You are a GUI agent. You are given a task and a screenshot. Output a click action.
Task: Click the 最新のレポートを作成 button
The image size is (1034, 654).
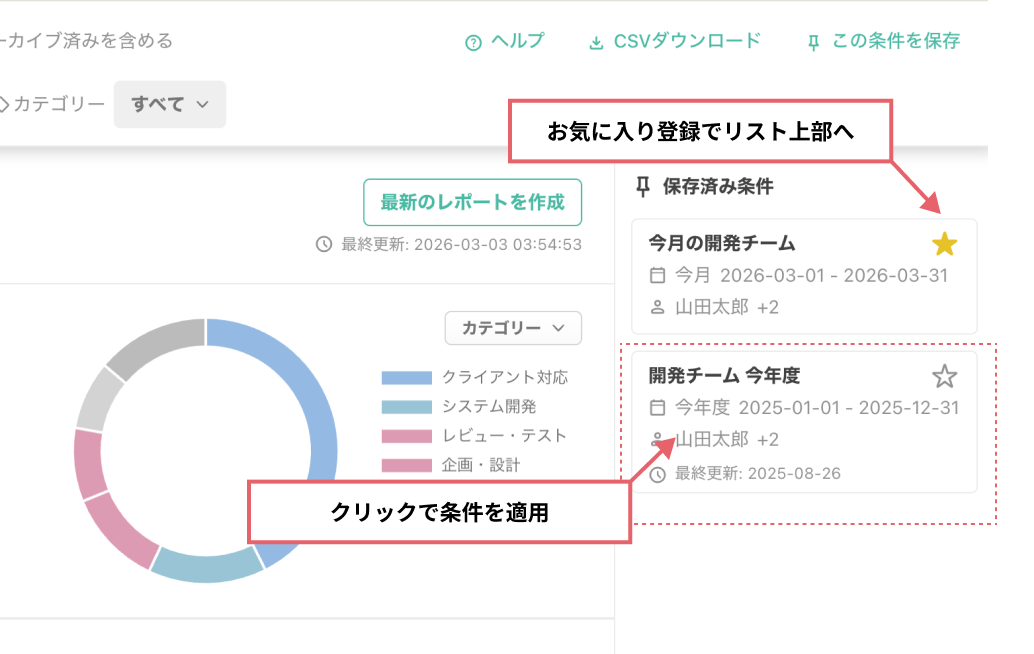coord(473,202)
